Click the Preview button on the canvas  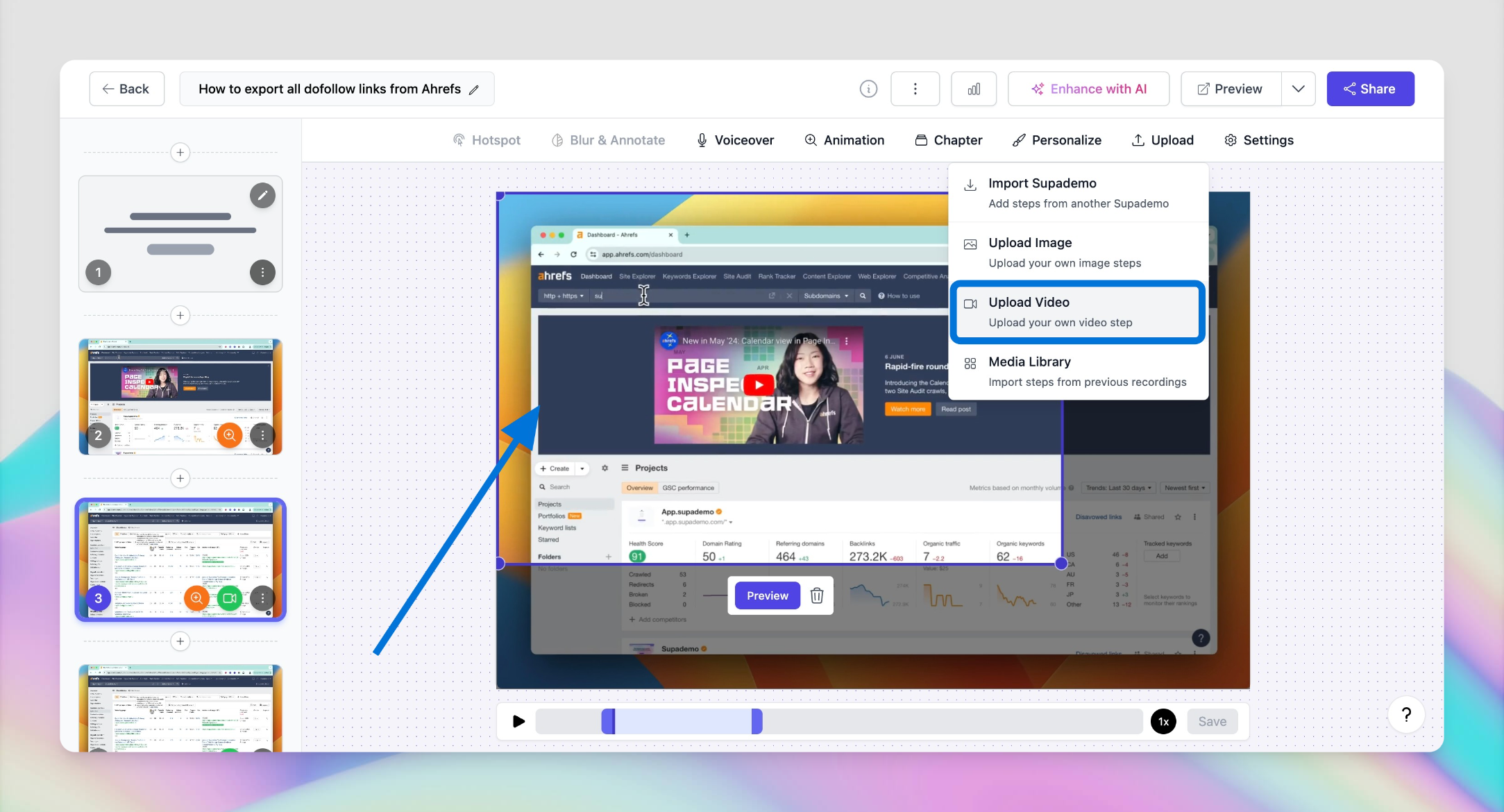(x=768, y=595)
